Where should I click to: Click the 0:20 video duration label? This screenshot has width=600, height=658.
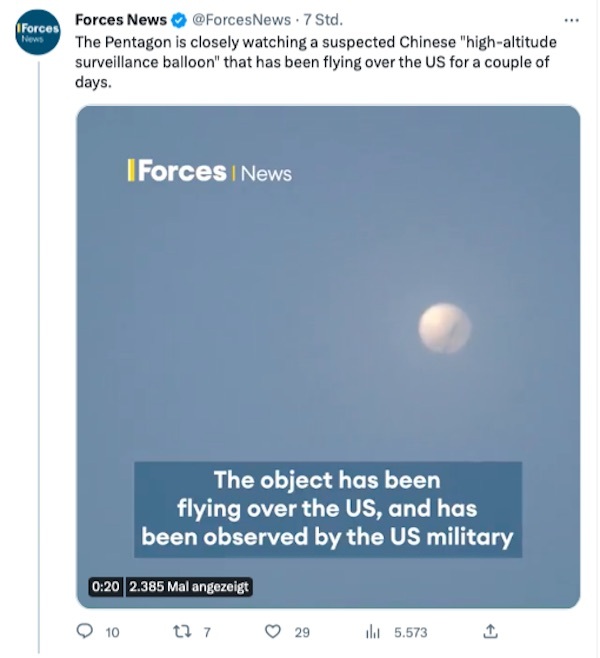105,586
